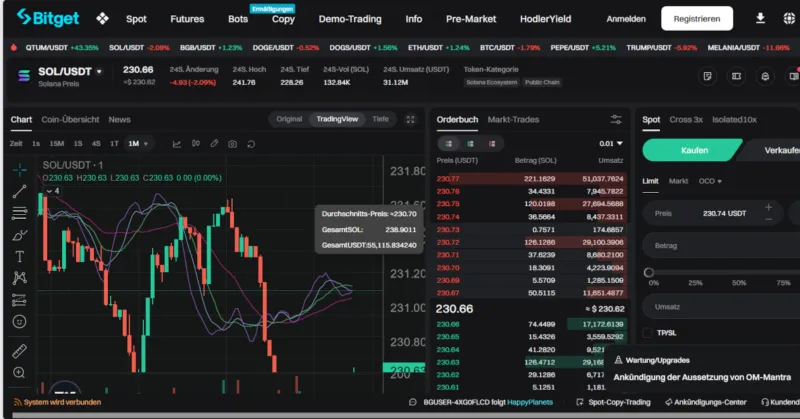This screenshot has width=800, height=419.
Task: Open the alert bell icon
Action: (765, 76)
